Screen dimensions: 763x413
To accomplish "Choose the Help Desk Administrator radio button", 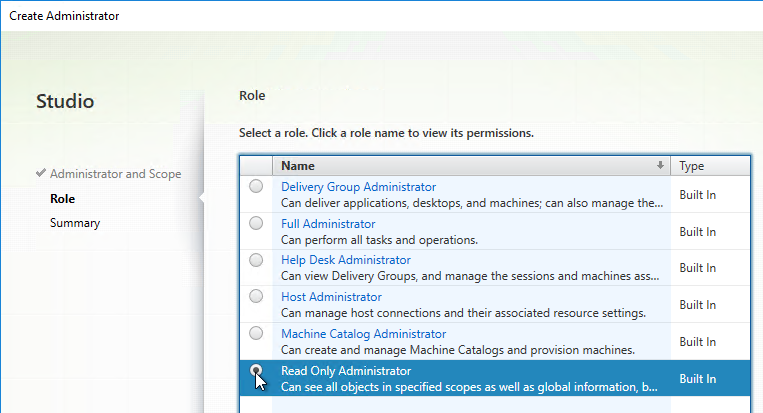I will click(256, 260).
